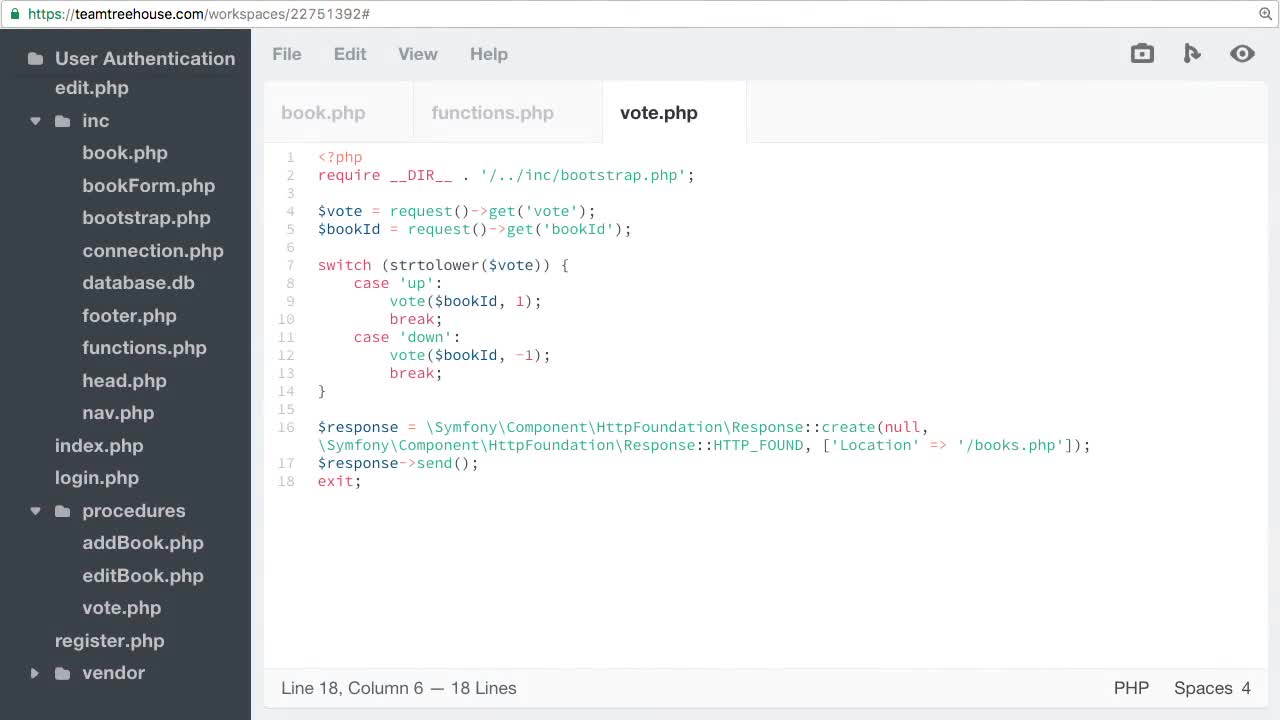Switch to the functions.php tab
Screen dimensions: 1280x720
tap(508, 113)
